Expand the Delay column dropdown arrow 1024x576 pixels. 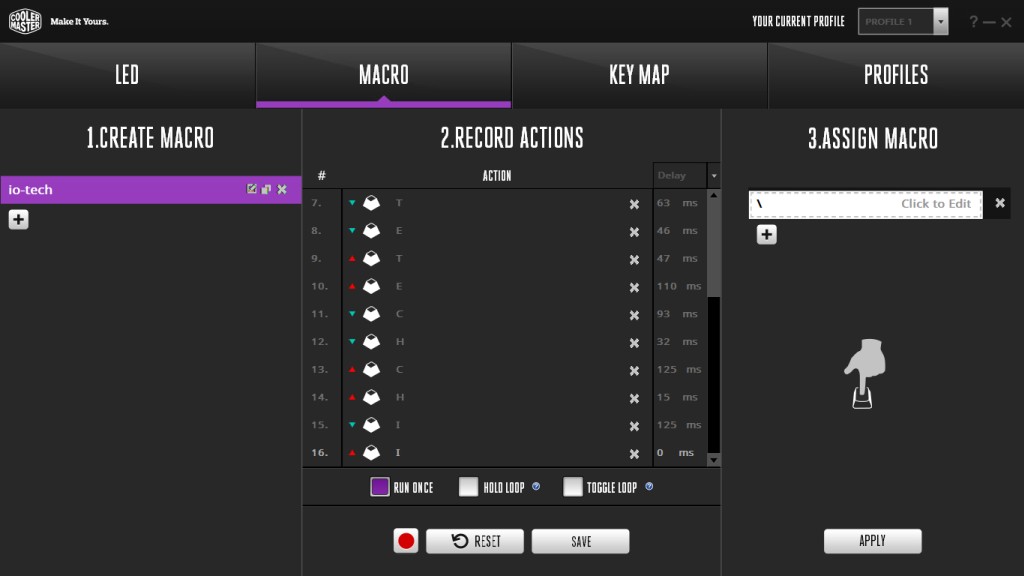click(714, 176)
